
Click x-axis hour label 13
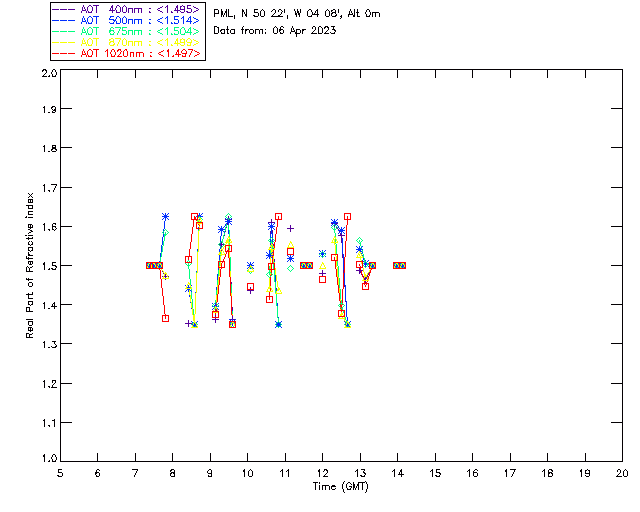point(360,473)
